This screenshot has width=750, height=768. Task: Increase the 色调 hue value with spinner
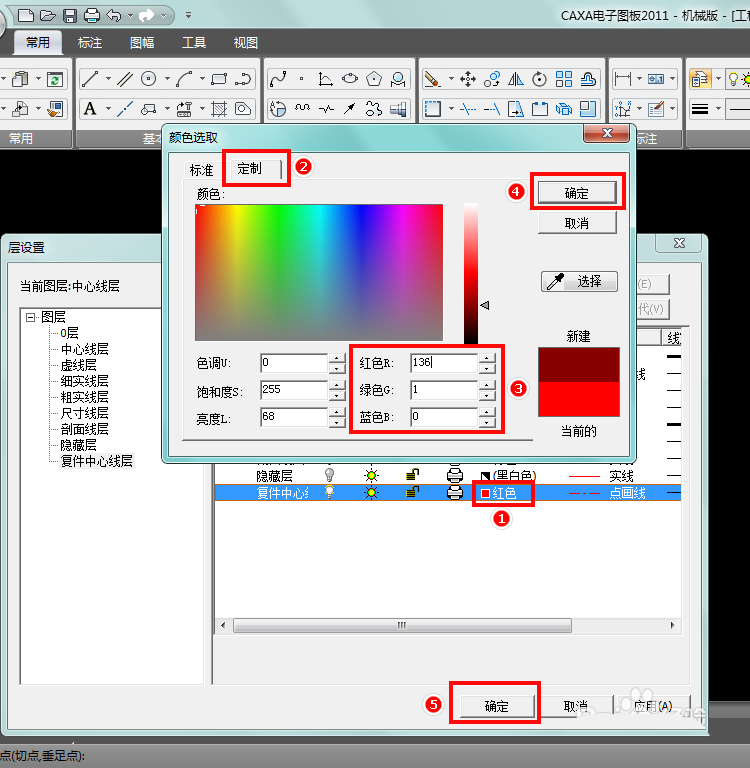pyautogui.click(x=337, y=358)
